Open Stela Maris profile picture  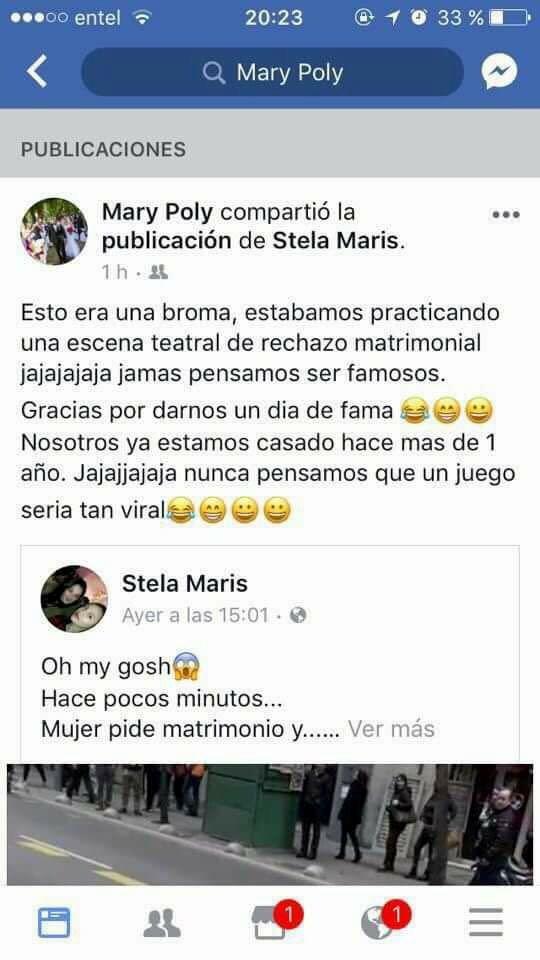click(74, 598)
